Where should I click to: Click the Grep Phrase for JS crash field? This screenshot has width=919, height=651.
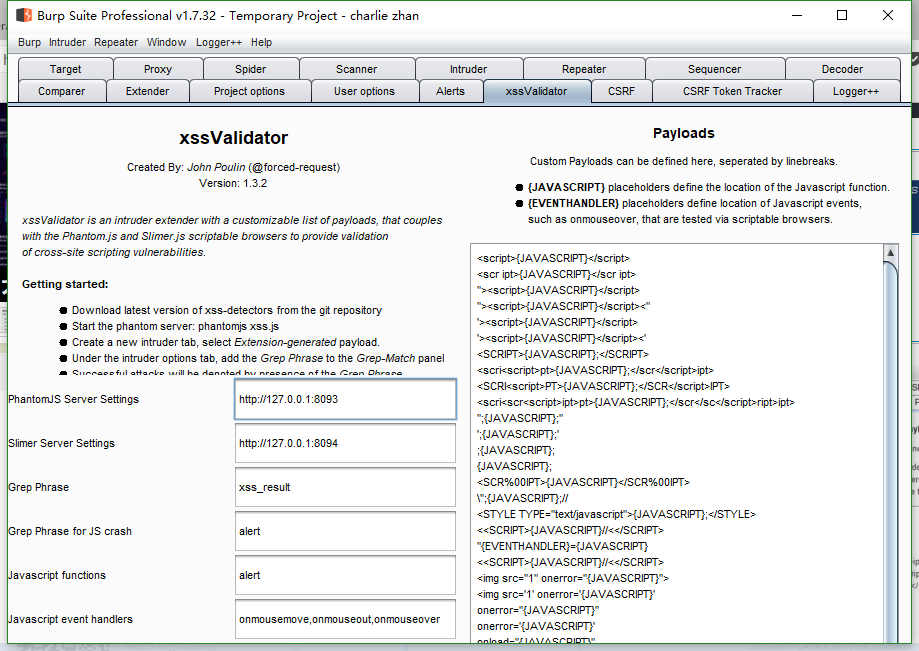coord(345,531)
